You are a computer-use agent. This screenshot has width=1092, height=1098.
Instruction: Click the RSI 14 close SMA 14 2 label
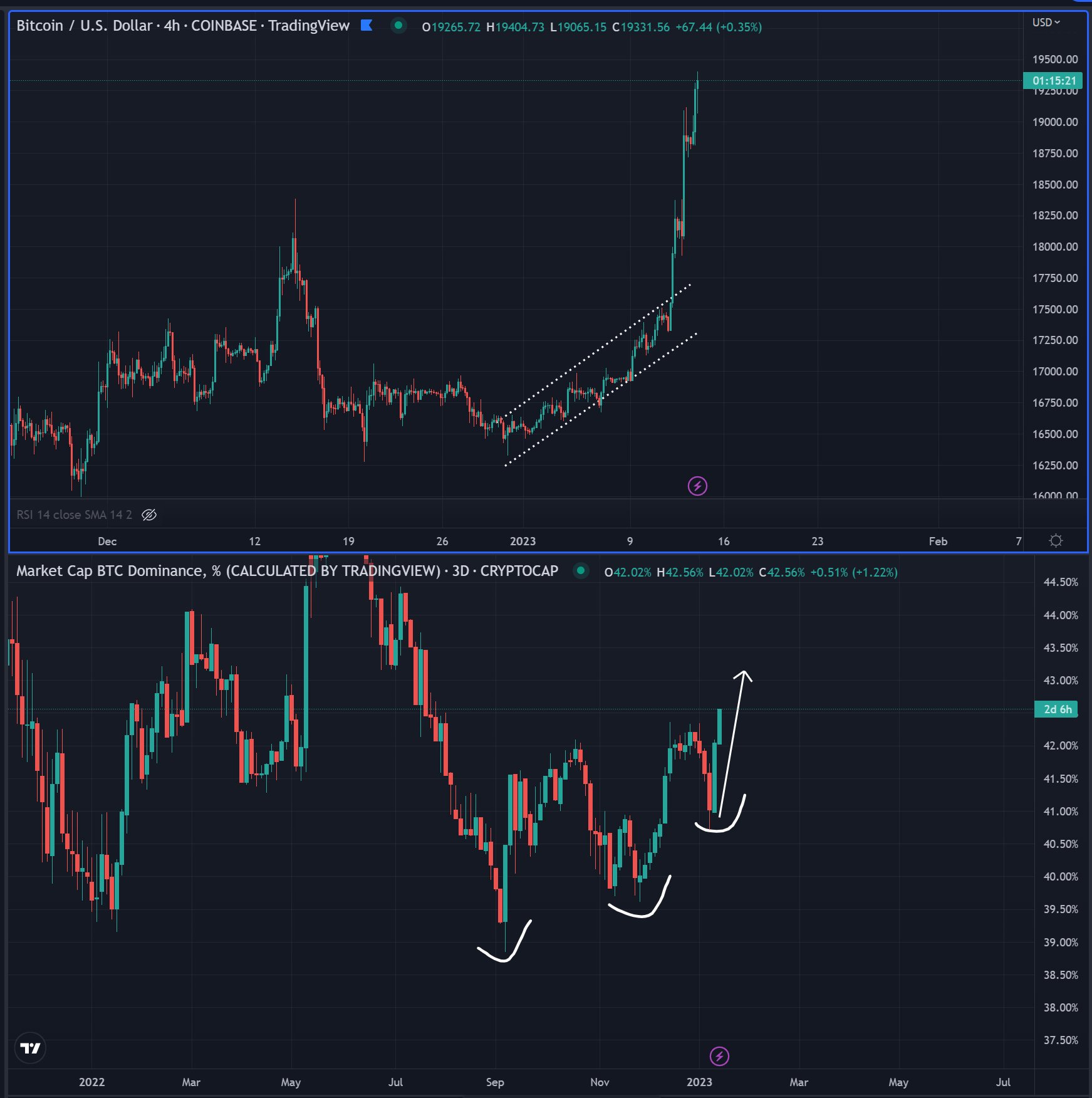74,515
